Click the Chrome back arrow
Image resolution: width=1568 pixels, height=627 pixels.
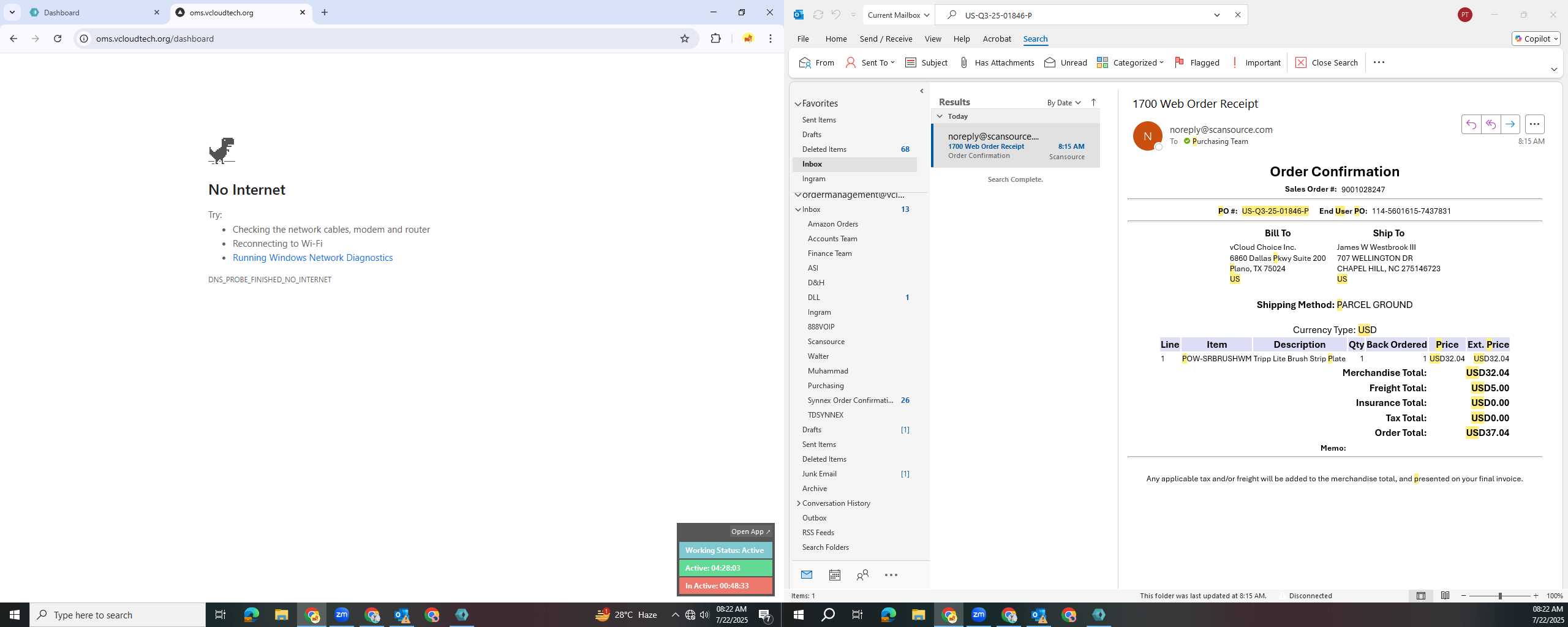click(x=13, y=39)
